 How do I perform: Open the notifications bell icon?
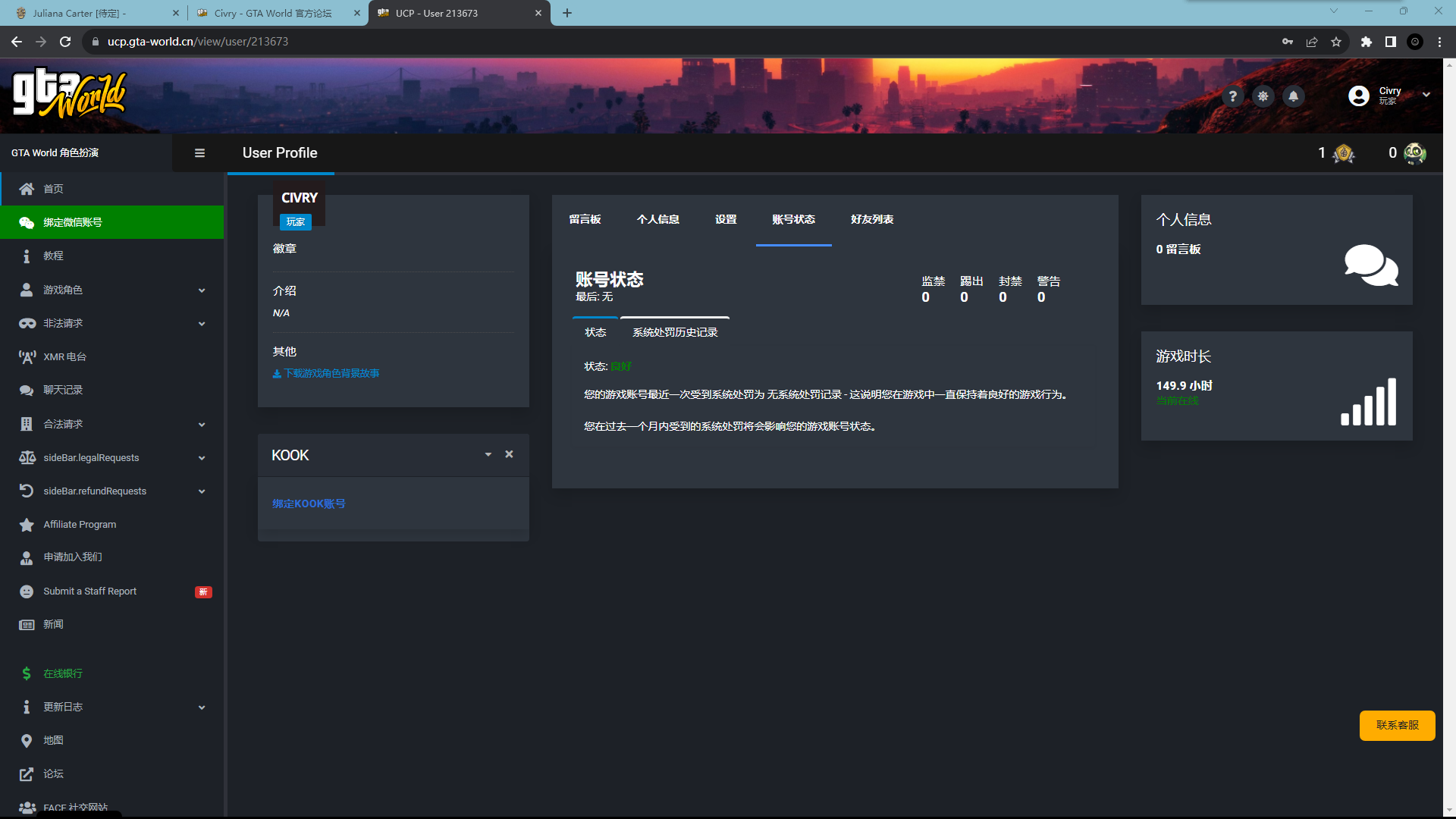coord(1294,96)
